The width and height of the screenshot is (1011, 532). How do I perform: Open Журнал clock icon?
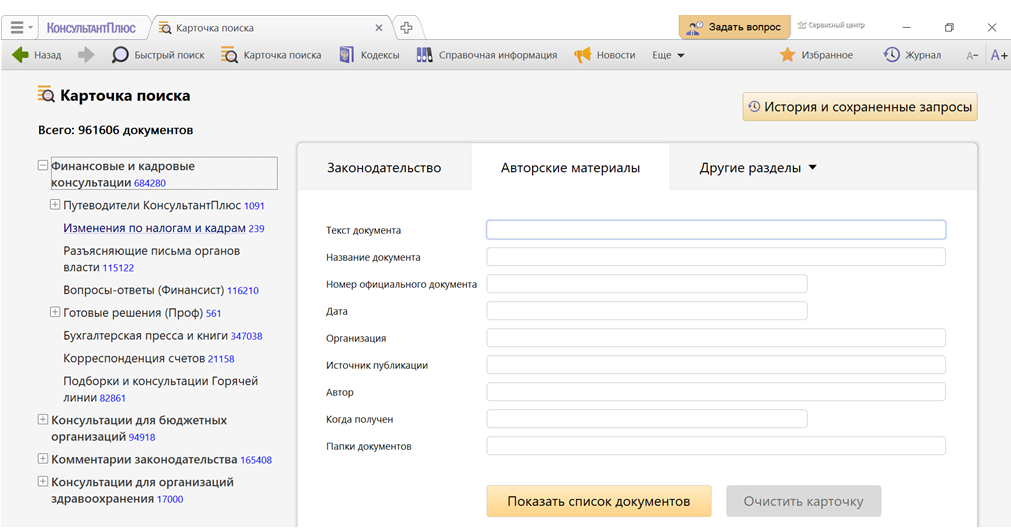[892, 55]
